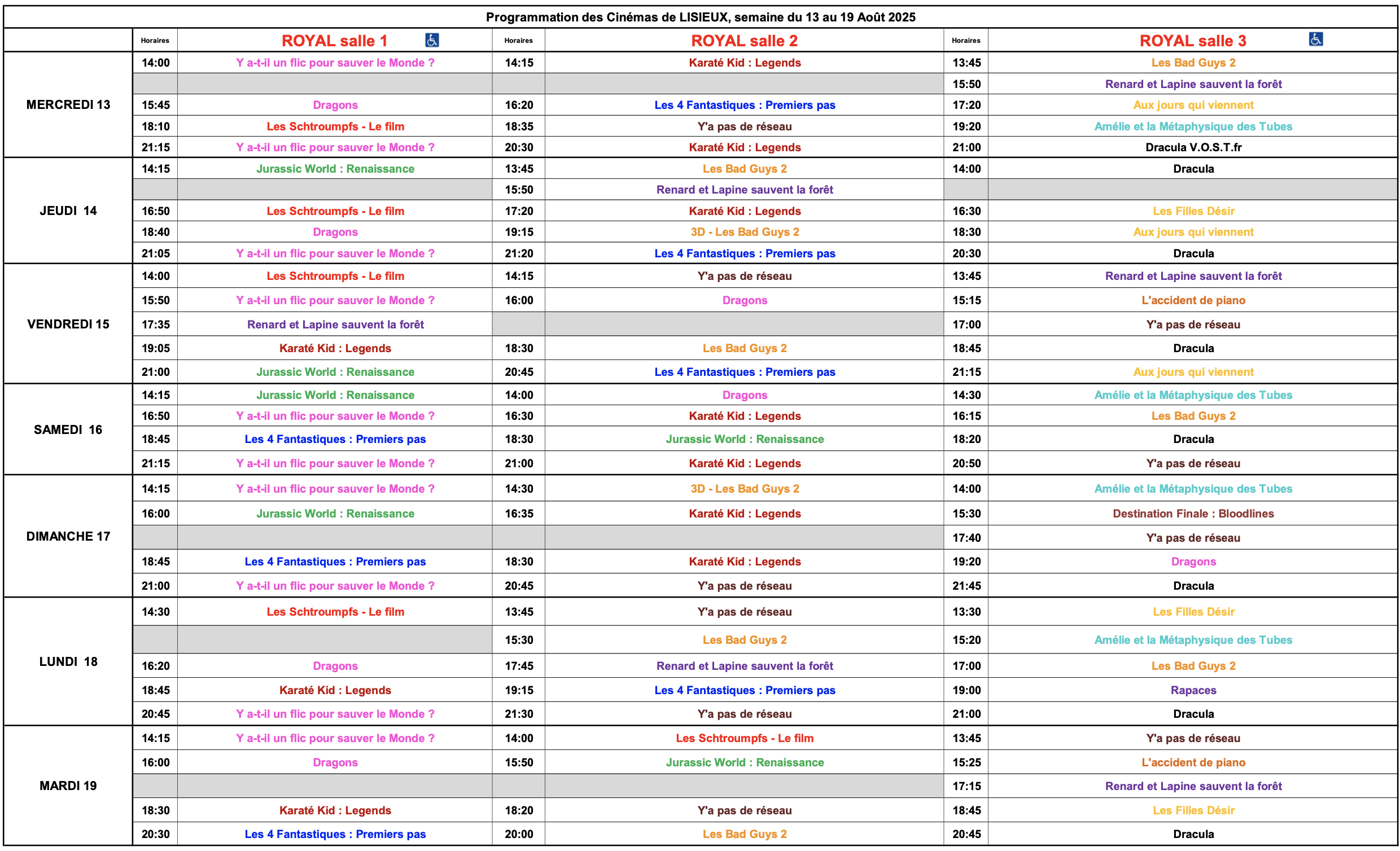The image size is (1400, 851).
Task: Click 'Dracula' on Dimanche at 21:45
Action: [1193, 586]
